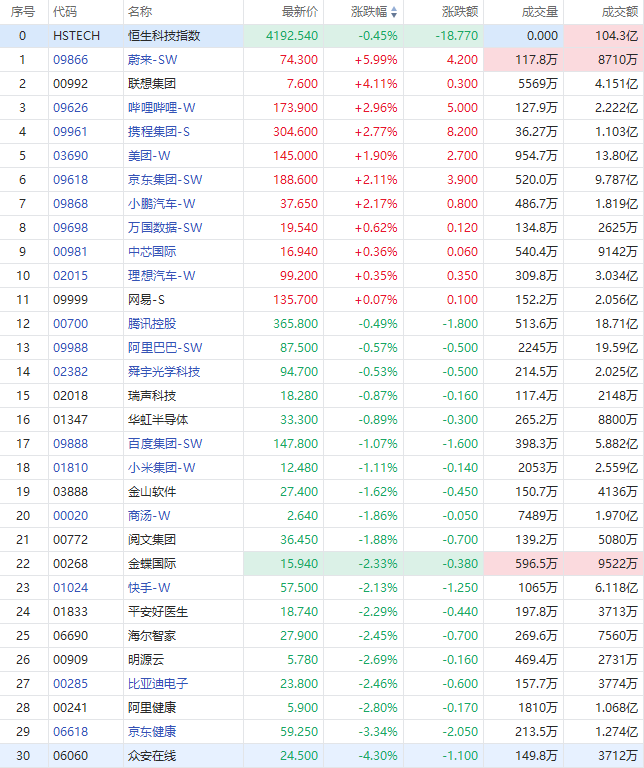Open 蔚来-SW stock link

click(152, 60)
